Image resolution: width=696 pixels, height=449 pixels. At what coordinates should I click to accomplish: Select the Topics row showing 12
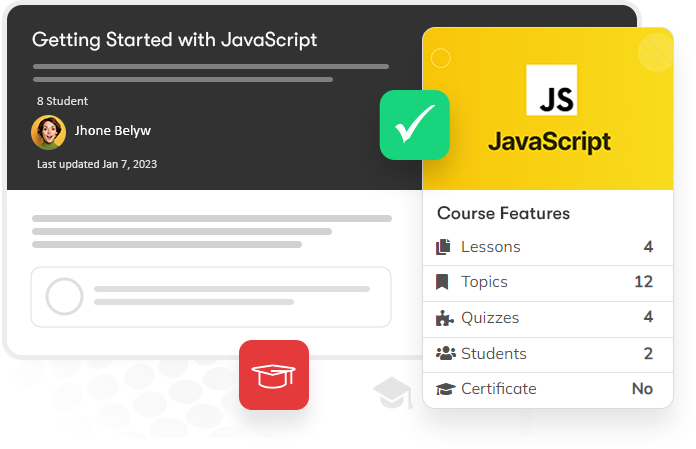coord(548,284)
